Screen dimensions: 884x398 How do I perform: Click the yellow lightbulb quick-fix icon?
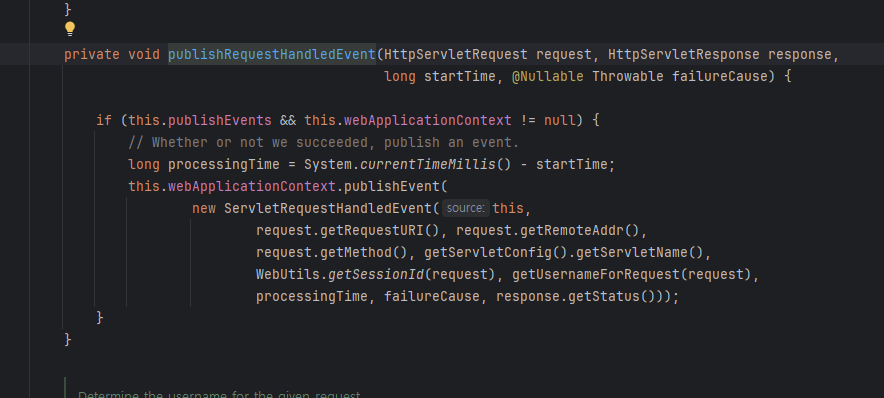point(70,29)
